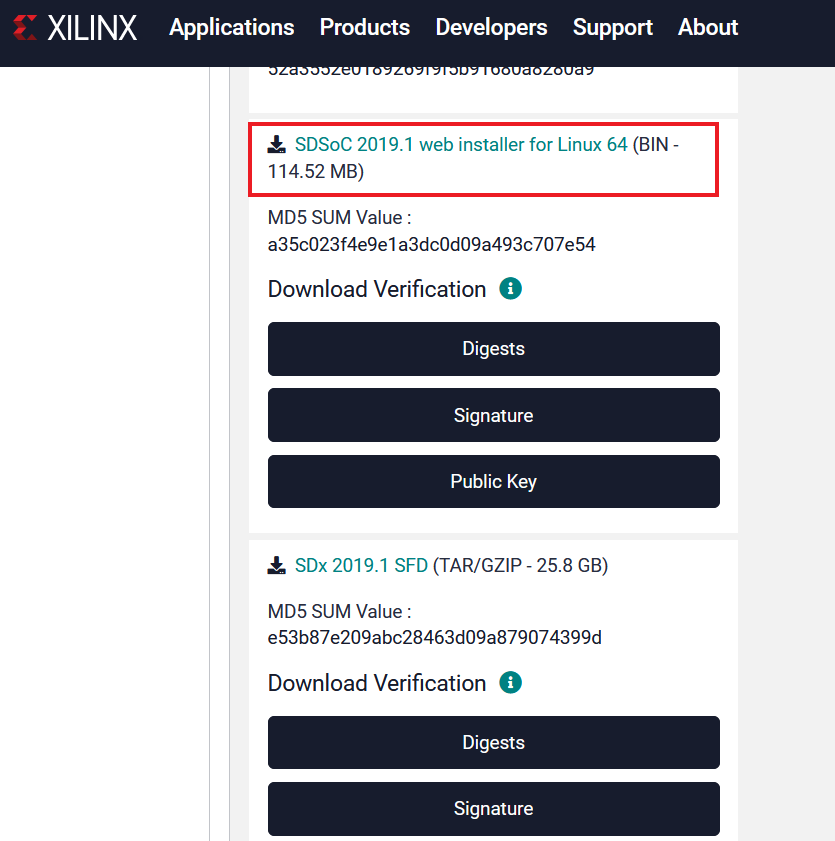This screenshot has width=835, height=841.
Task: Open the Applications menu
Action: tap(232, 28)
